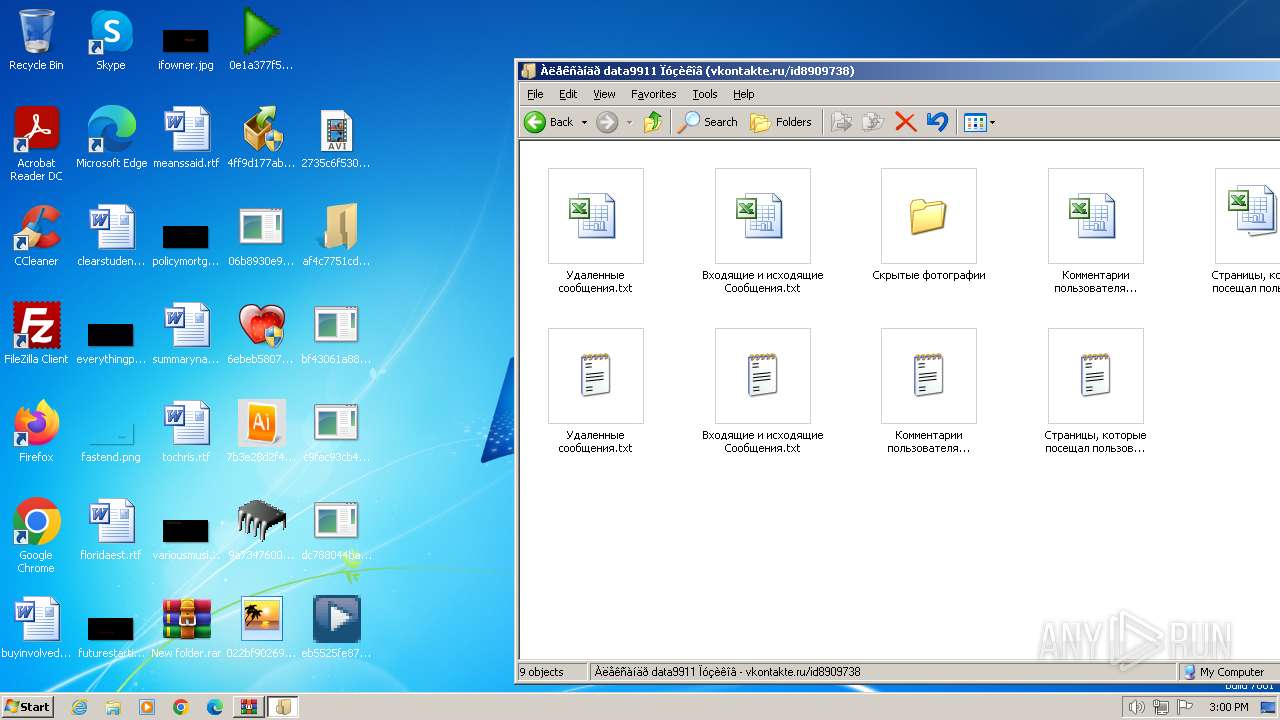Open the Forward history dropdown arrow
1280x720 pixels.
point(629,122)
